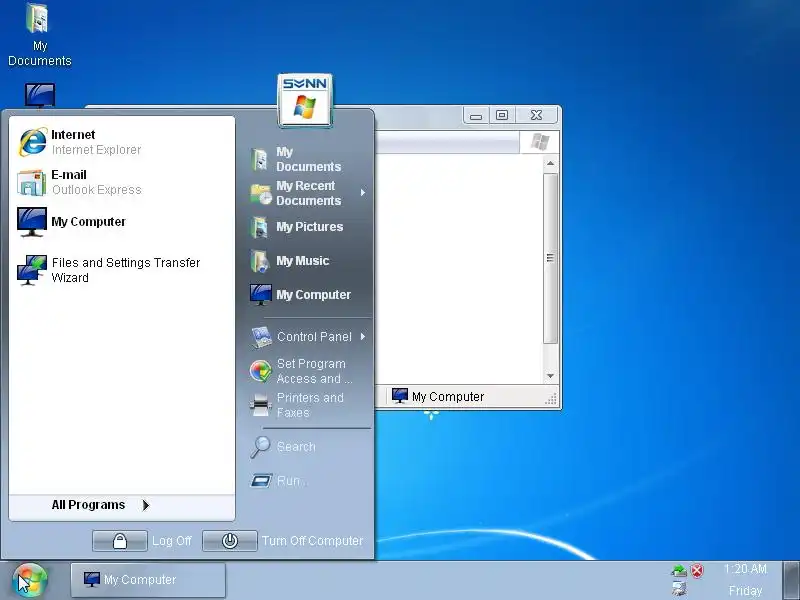
Task: Start Files and Settings Transfer Wizard
Action: [x=121, y=270]
